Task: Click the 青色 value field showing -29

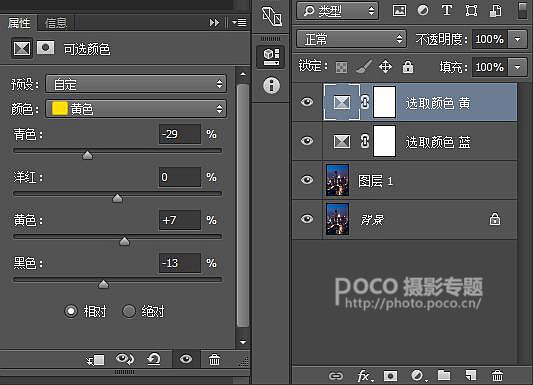Action: coord(180,134)
